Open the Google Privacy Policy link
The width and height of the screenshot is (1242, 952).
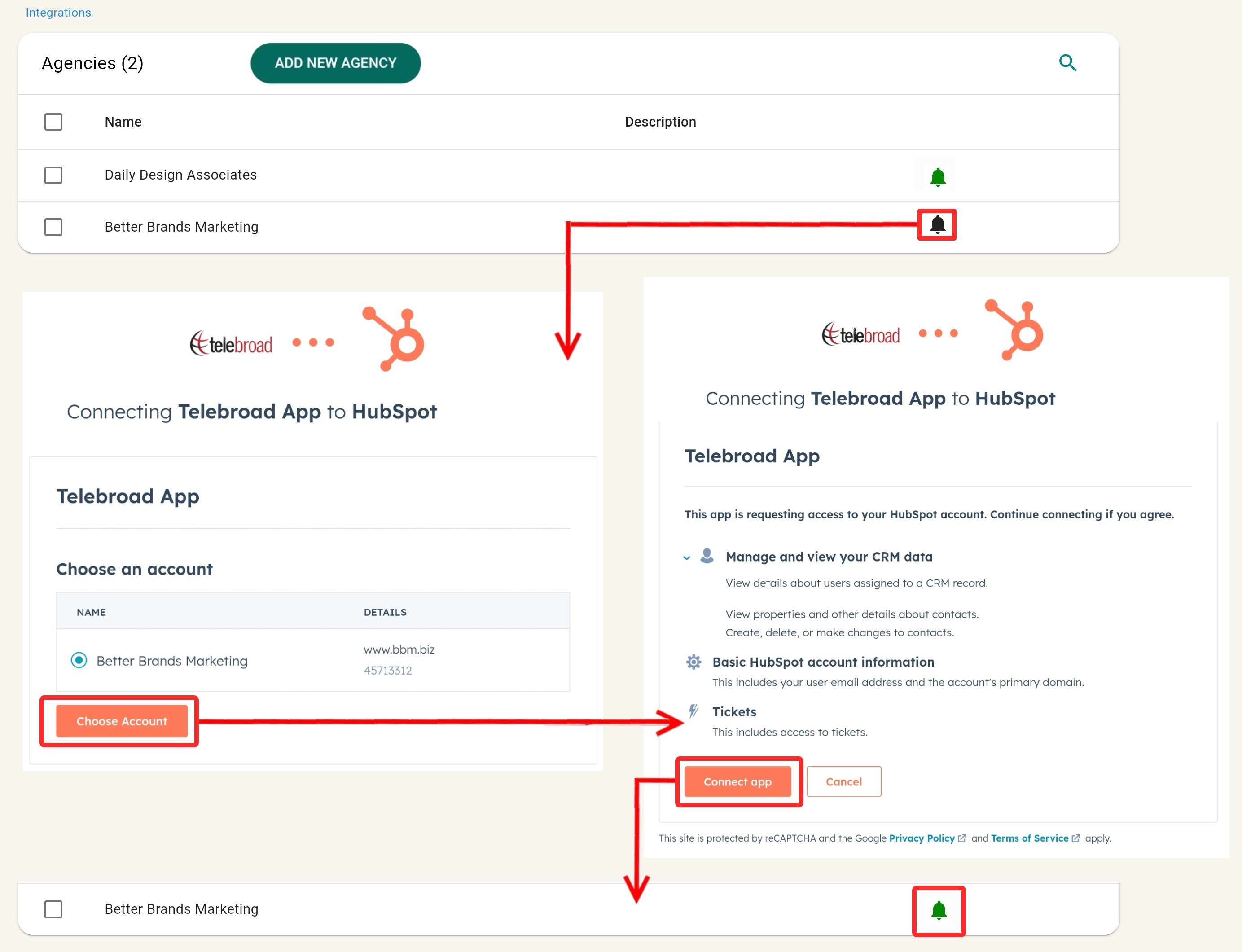(922, 838)
